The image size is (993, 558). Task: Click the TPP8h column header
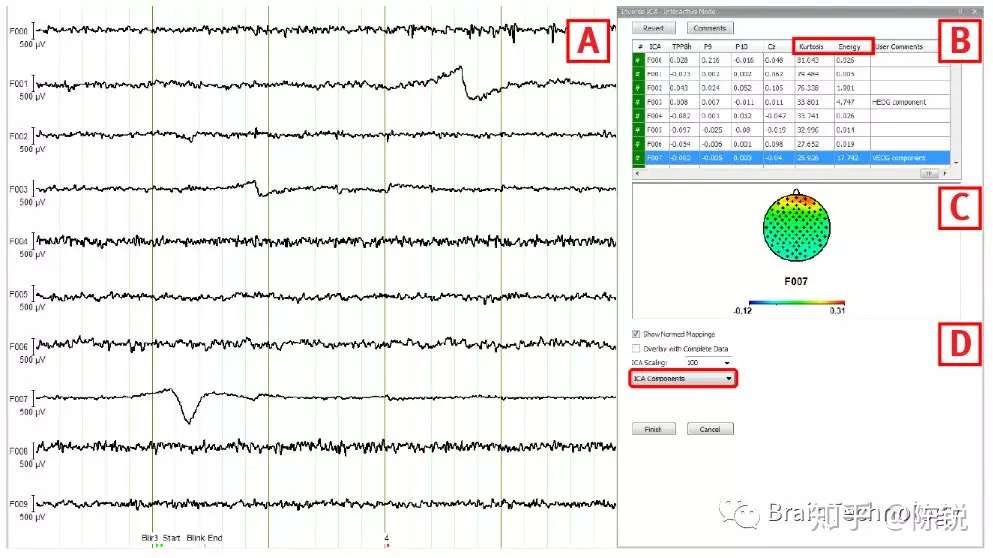tap(682, 46)
